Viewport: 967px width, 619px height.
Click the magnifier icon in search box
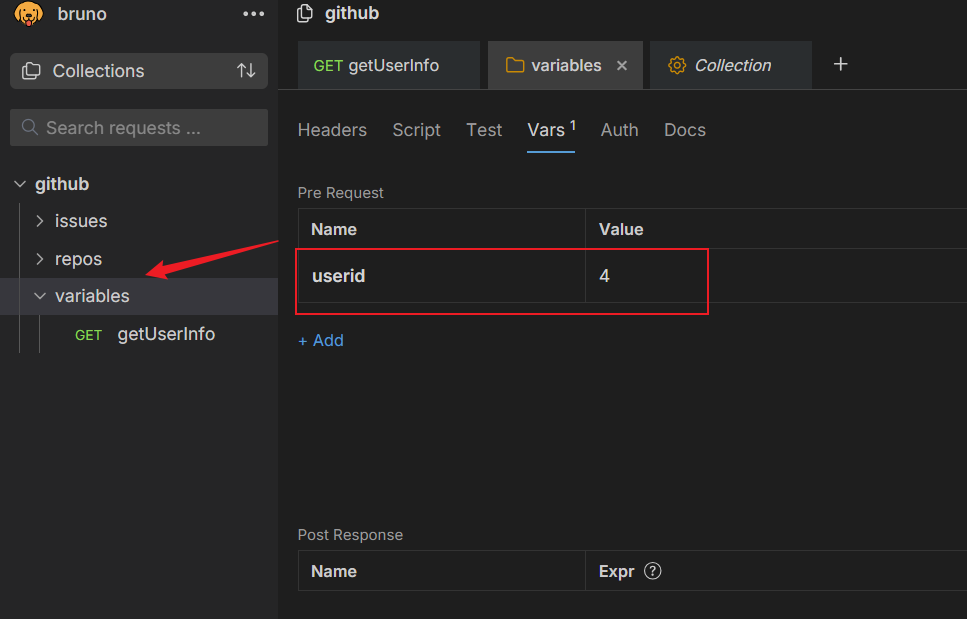[29, 128]
